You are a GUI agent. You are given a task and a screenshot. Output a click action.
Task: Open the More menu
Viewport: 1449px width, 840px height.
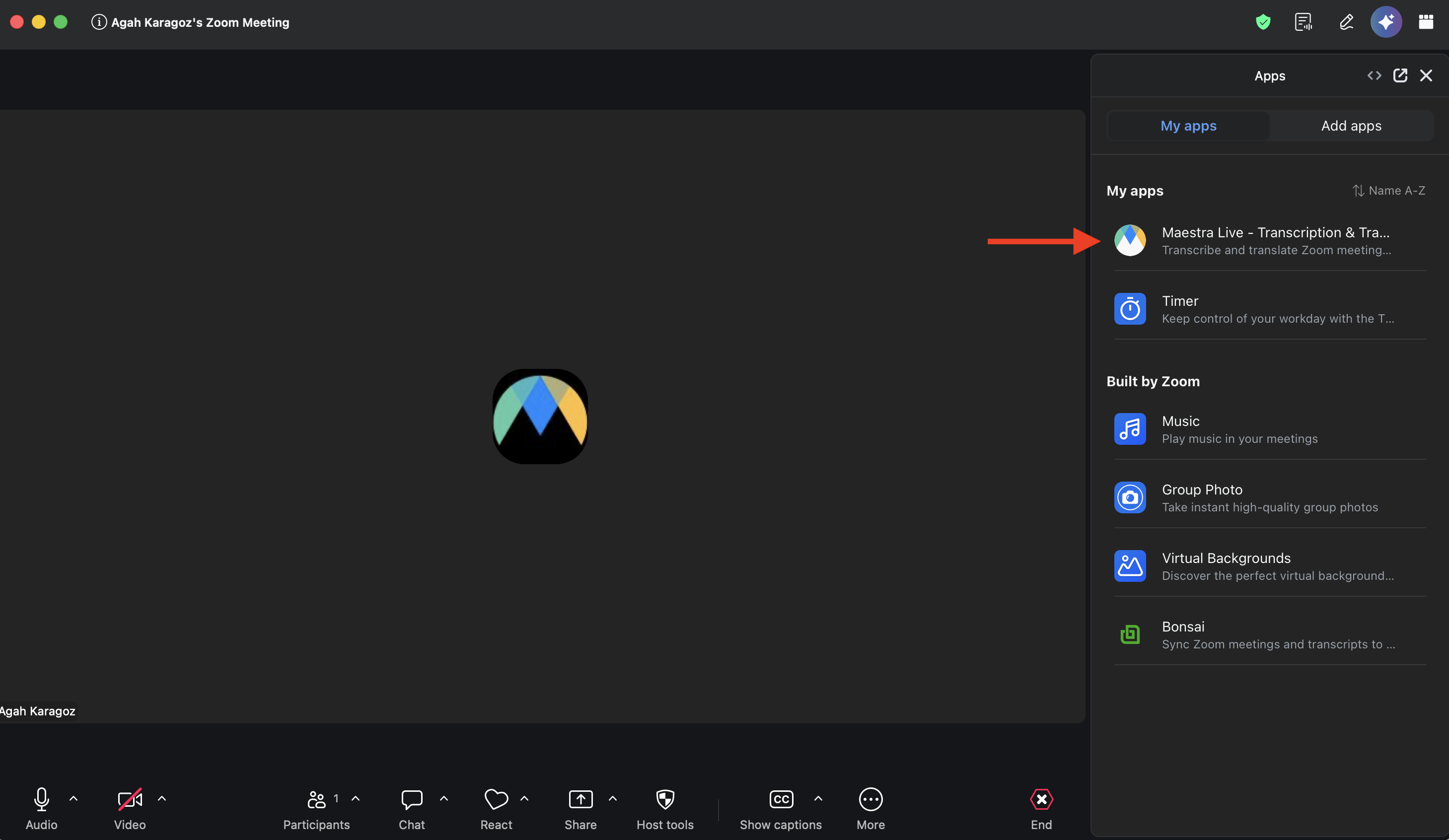pos(870,809)
